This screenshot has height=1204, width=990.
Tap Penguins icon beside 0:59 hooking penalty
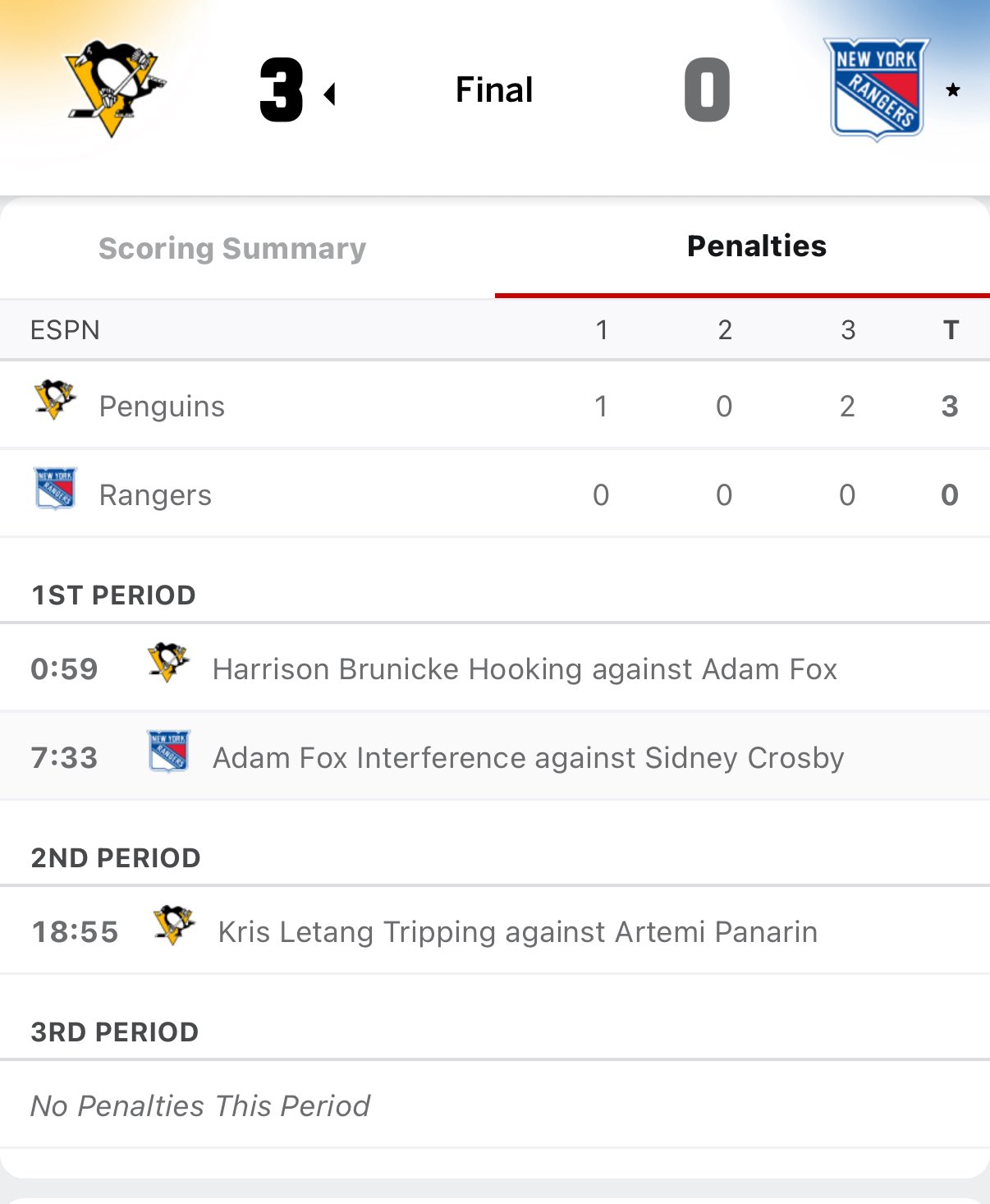pos(168,664)
